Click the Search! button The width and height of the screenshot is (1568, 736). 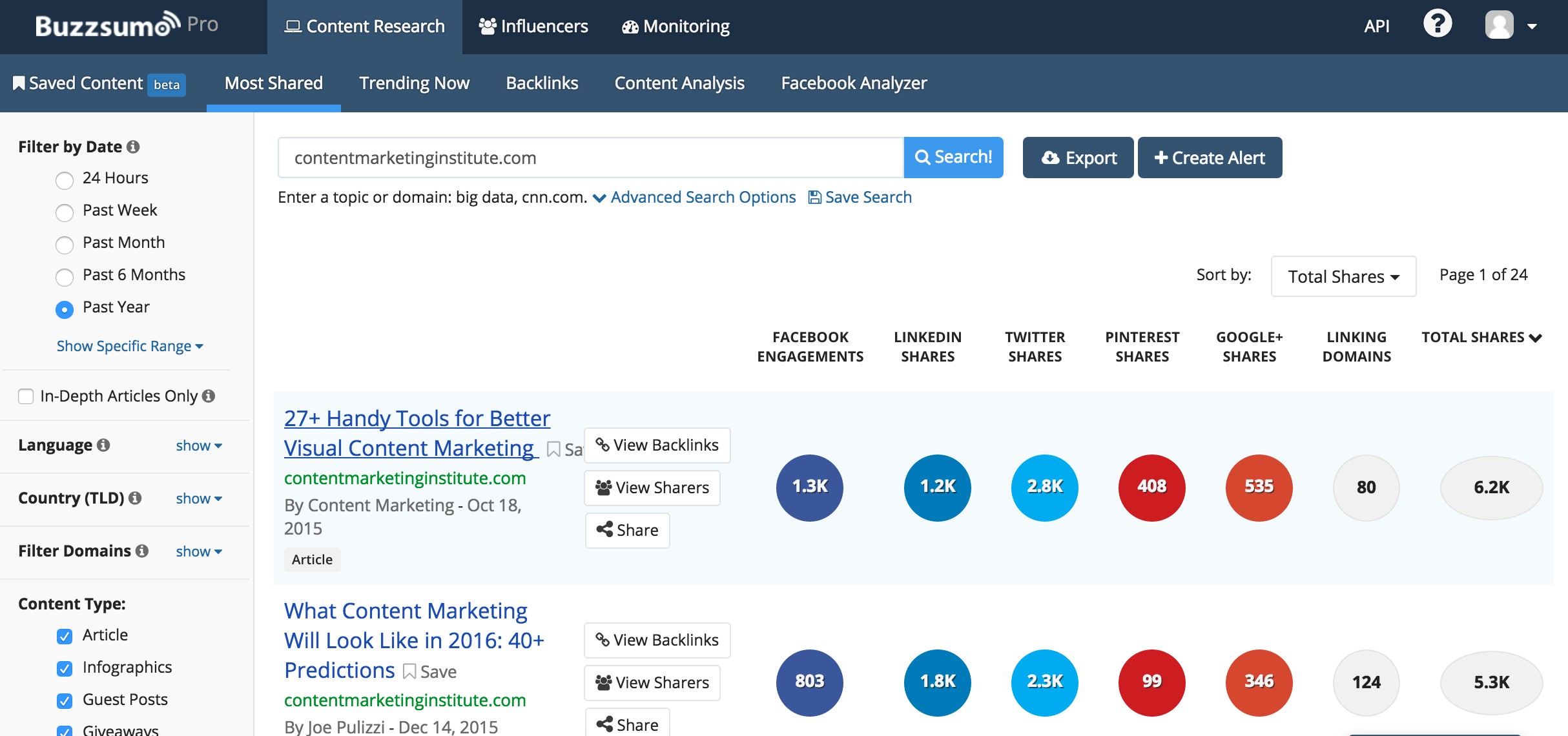pyautogui.click(x=953, y=158)
